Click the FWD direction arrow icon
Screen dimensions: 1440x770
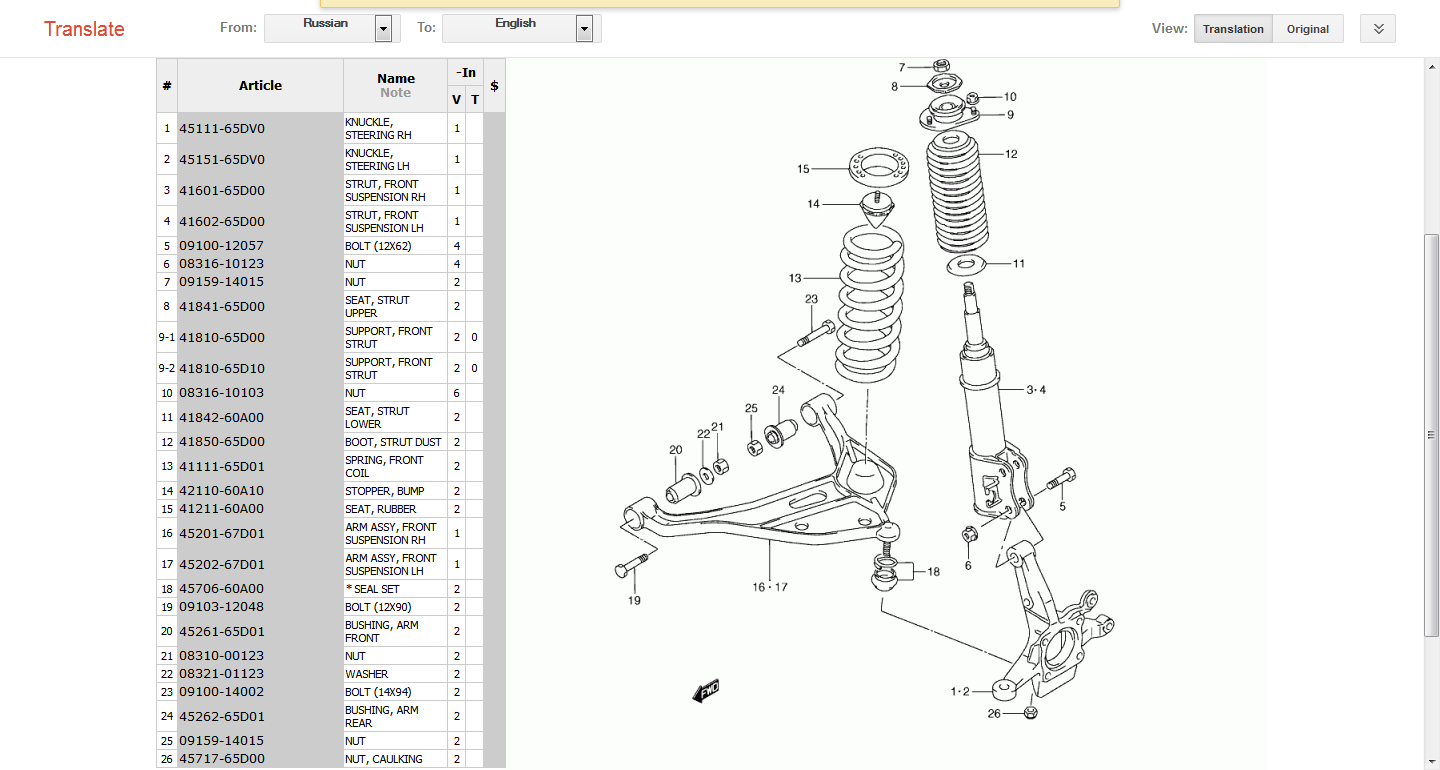click(706, 690)
